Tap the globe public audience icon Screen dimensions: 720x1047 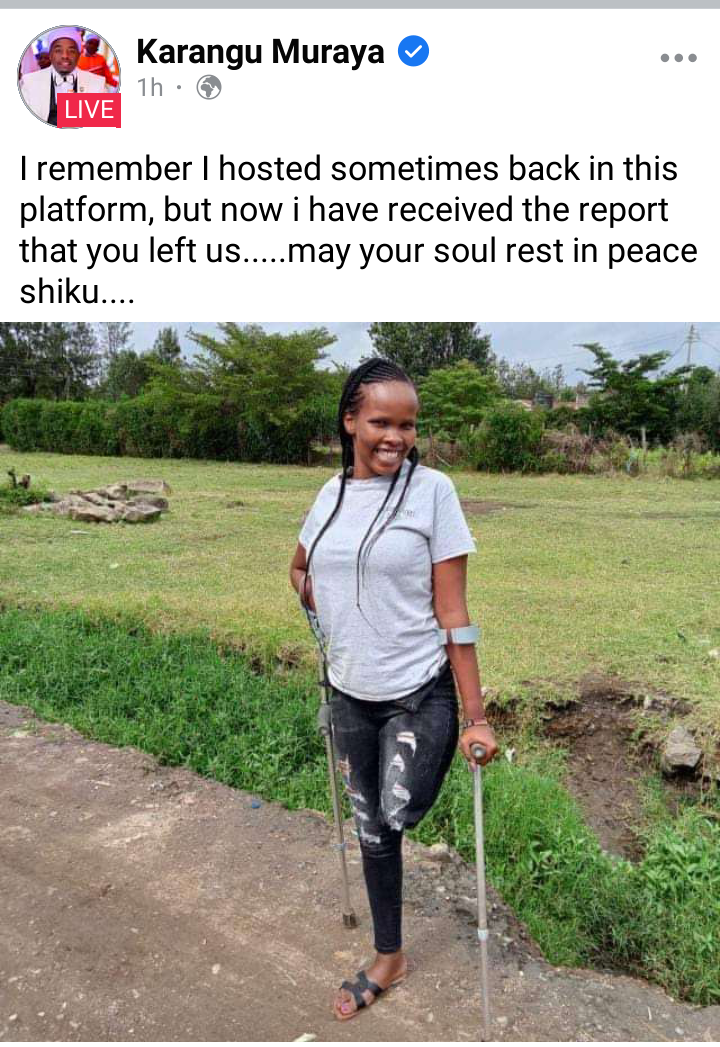[x=209, y=87]
